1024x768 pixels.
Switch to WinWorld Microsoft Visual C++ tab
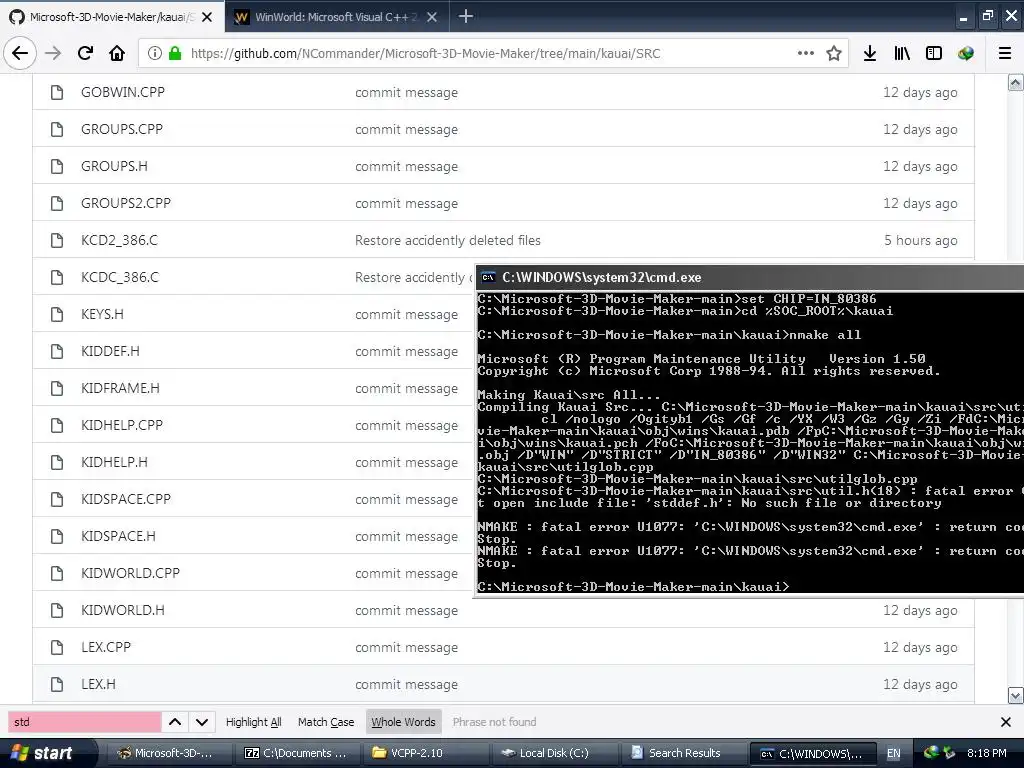click(337, 17)
